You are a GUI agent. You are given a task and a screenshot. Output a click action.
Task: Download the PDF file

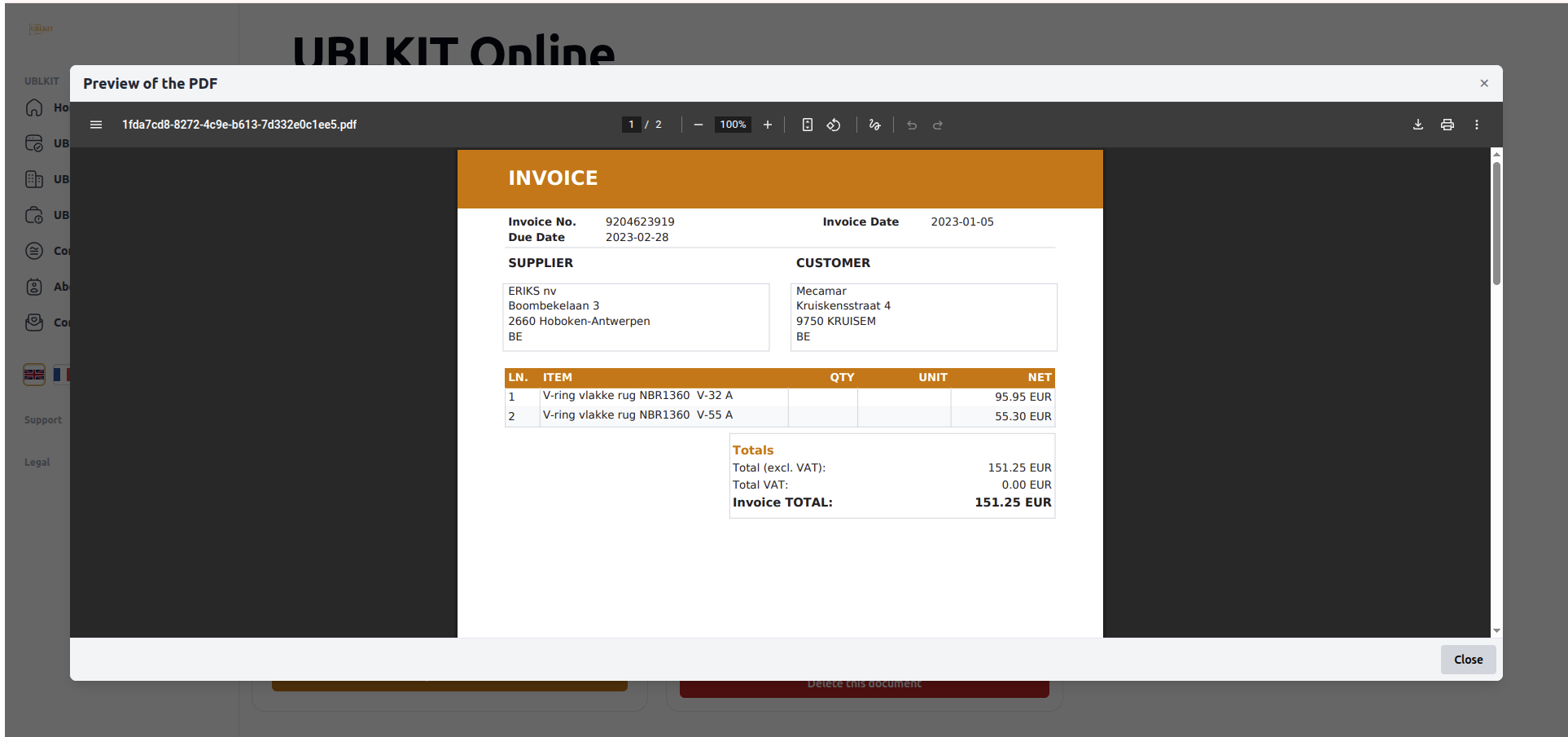(1417, 125)
